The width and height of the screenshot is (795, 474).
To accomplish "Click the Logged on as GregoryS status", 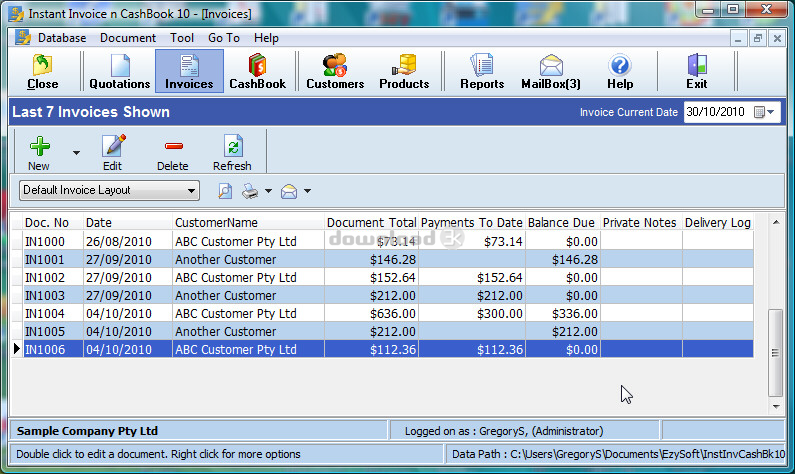I will point(504,431).
